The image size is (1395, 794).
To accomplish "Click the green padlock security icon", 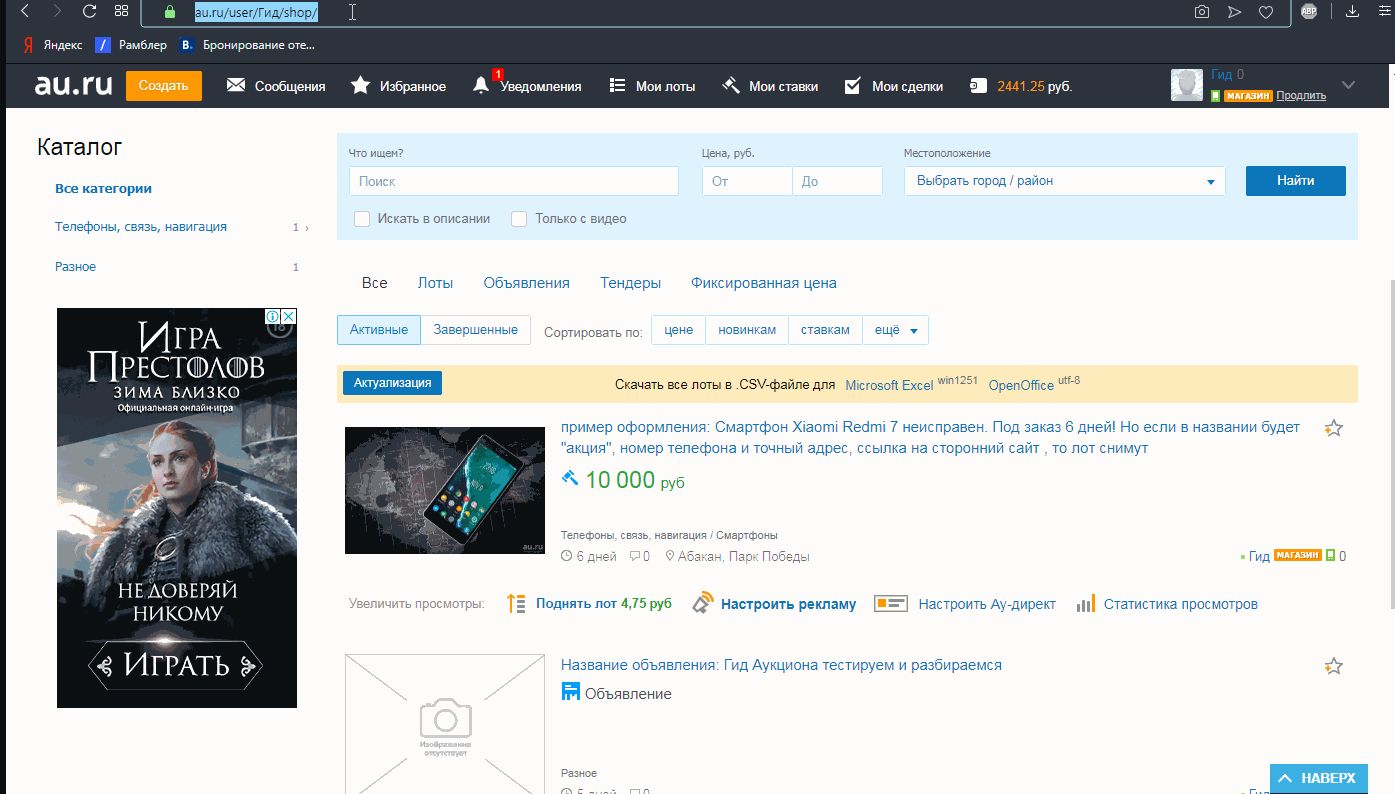I will pyautogui.click(x=169, y=12).
